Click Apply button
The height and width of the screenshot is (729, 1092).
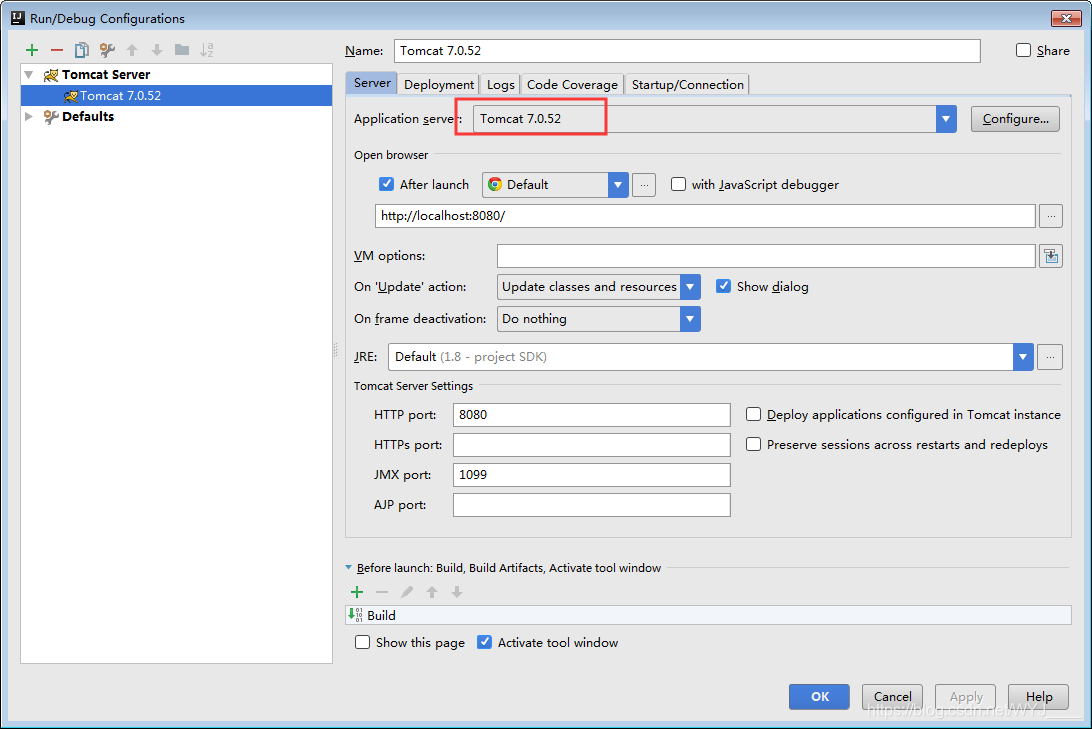point(965,696)
